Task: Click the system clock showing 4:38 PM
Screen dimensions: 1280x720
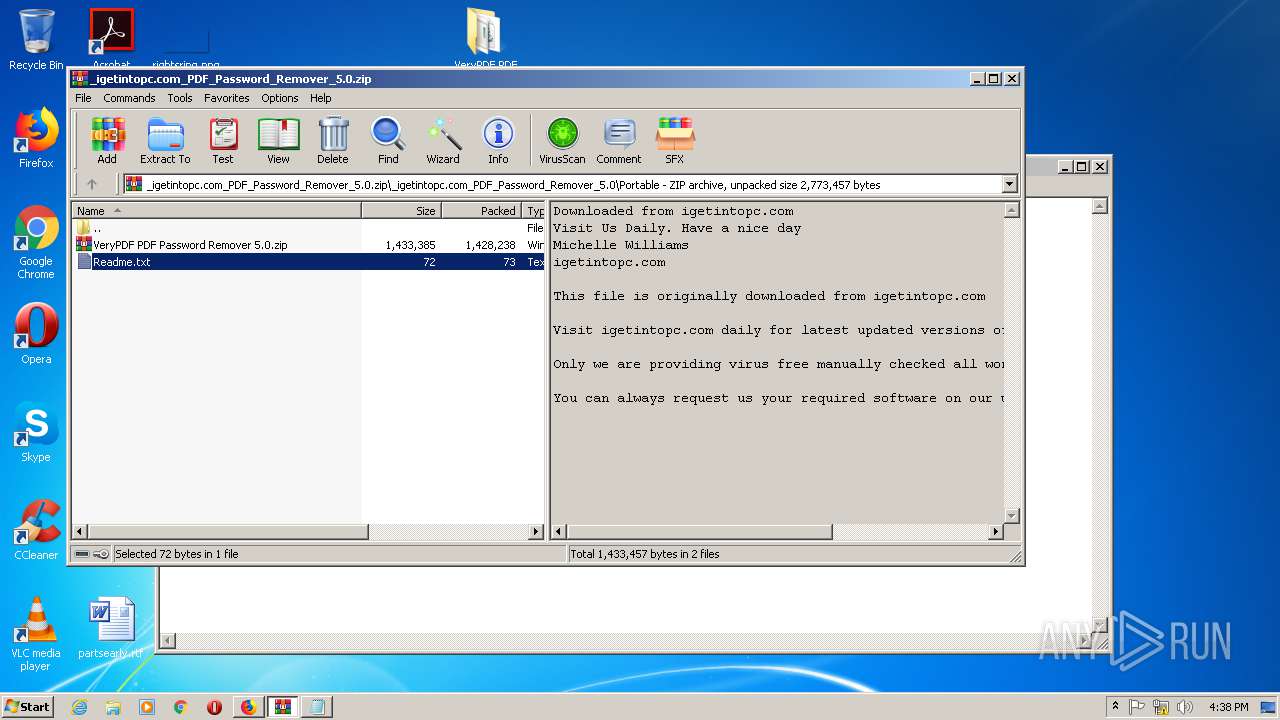Action: click(1228, 707)
